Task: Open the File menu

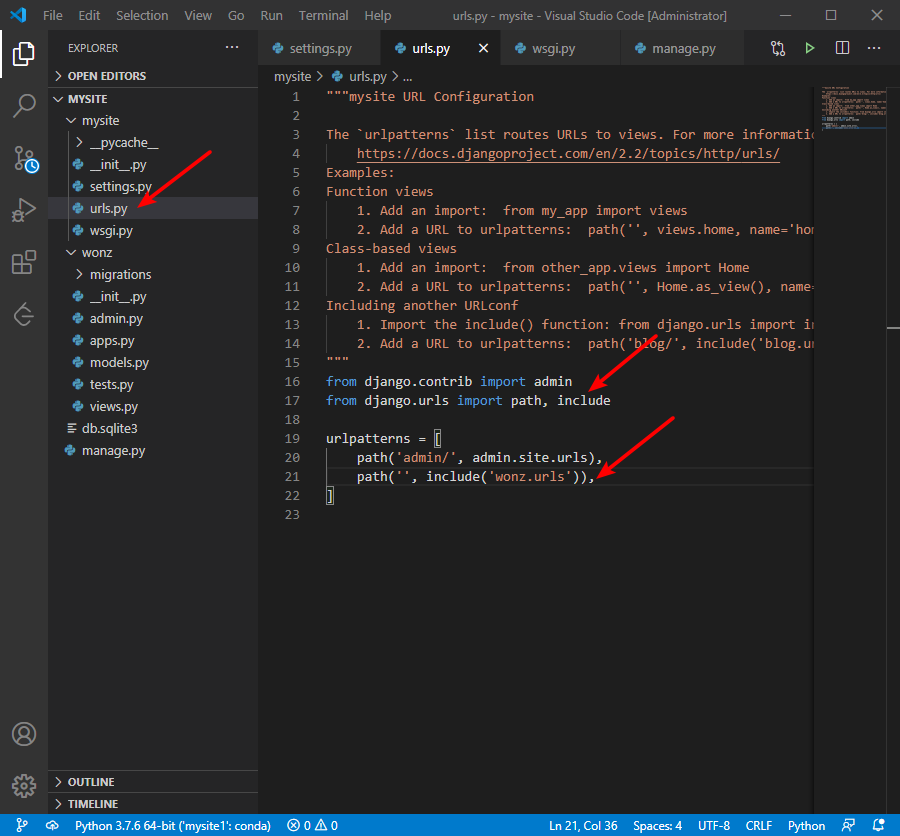Action: click(x=53, y=16)
